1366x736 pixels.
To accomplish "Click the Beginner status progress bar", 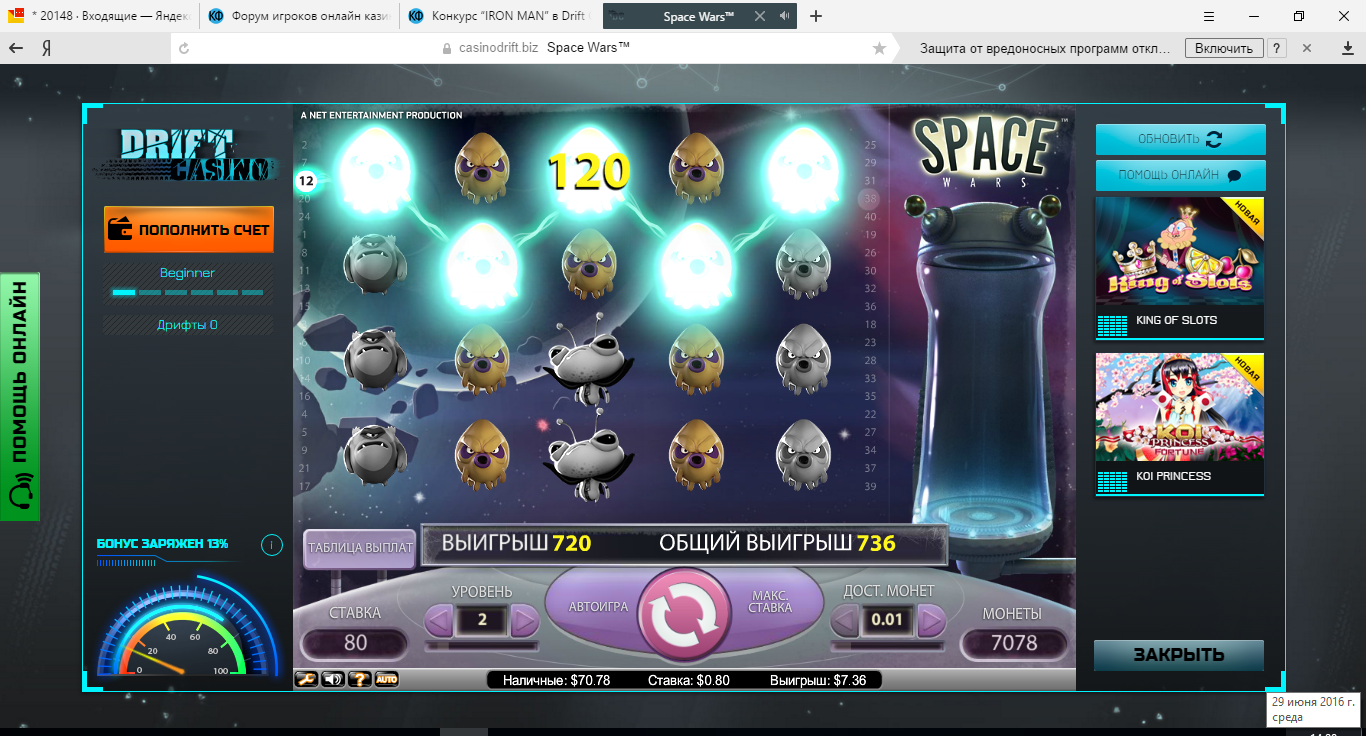I will click(x=188, y=292).
